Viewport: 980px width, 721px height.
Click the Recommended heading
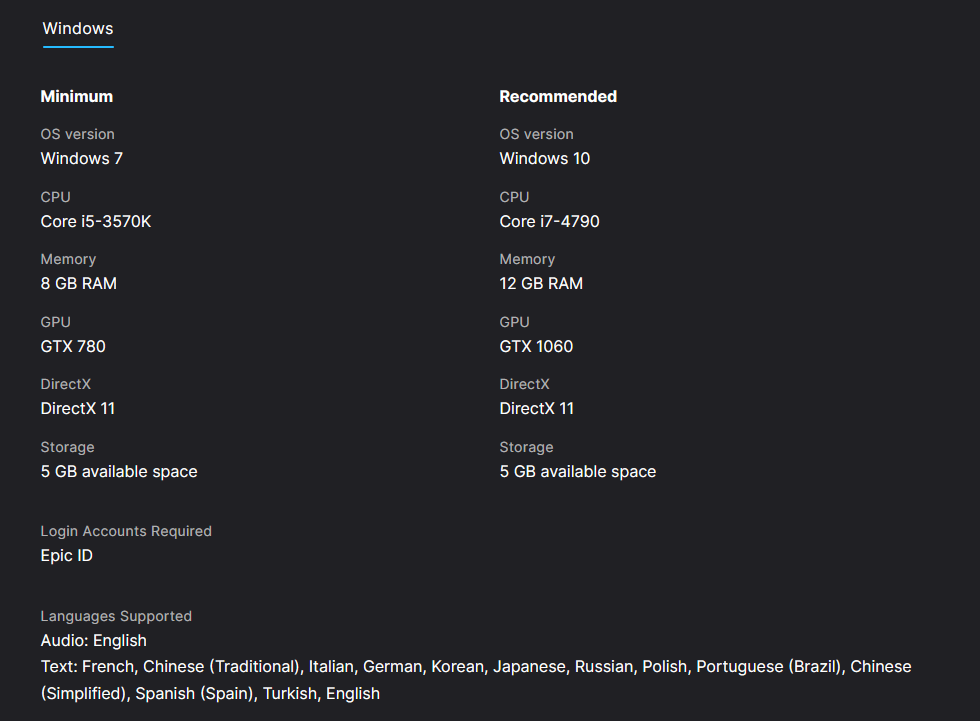point(558,97)
